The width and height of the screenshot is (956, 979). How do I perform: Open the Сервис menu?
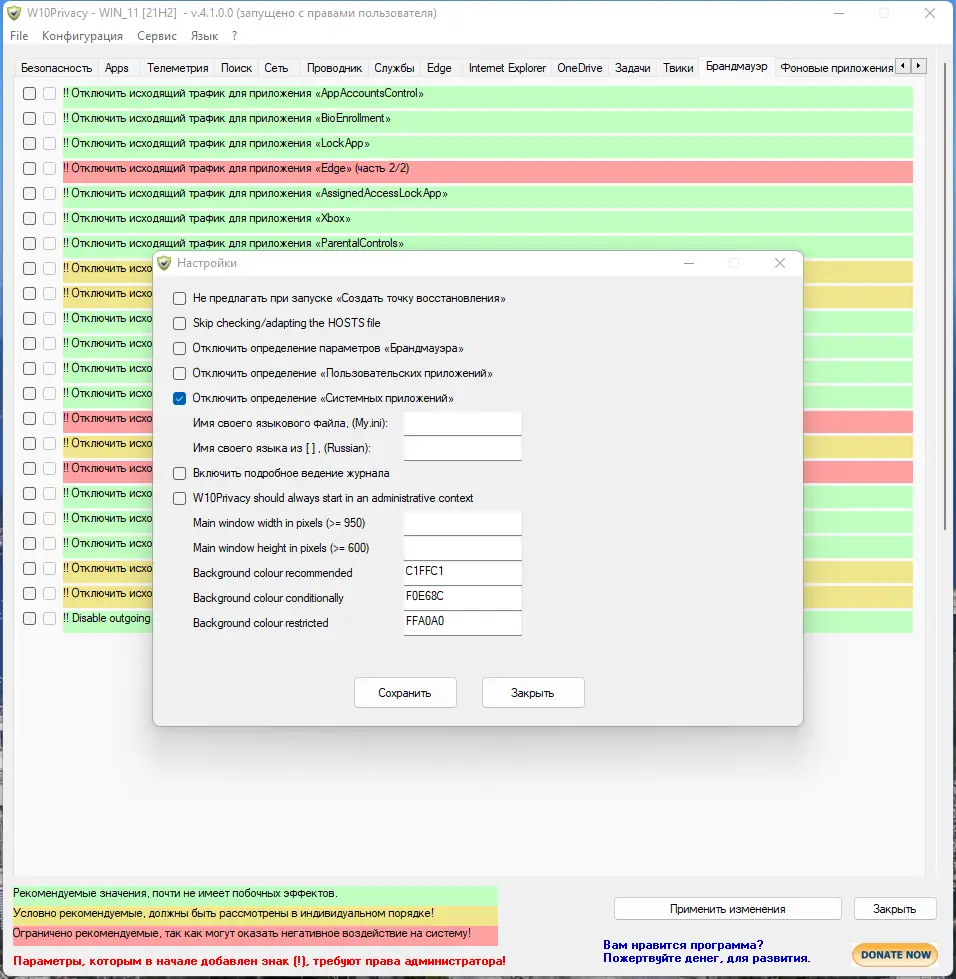(157, 36)
